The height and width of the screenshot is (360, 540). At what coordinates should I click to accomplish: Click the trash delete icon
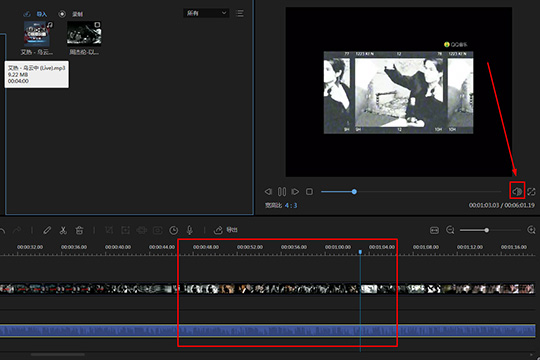(79, 230)
